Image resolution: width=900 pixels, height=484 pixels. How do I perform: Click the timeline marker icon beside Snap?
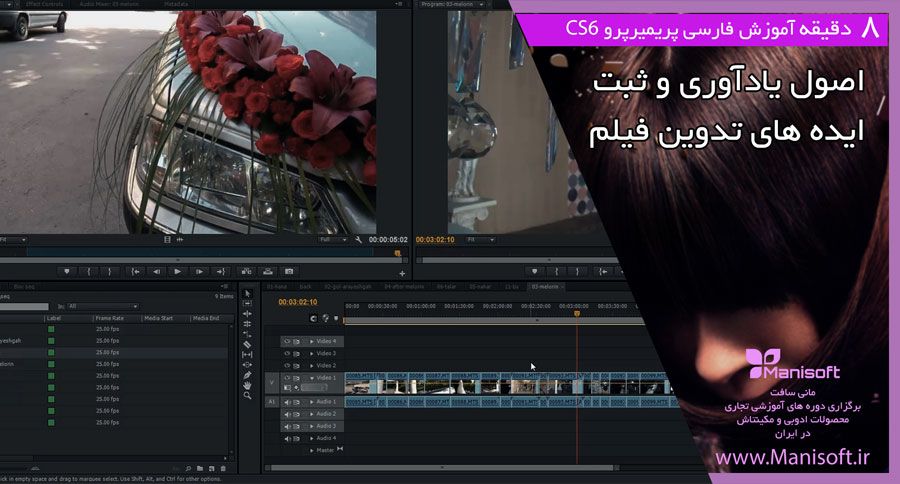[x=336, y=318]
